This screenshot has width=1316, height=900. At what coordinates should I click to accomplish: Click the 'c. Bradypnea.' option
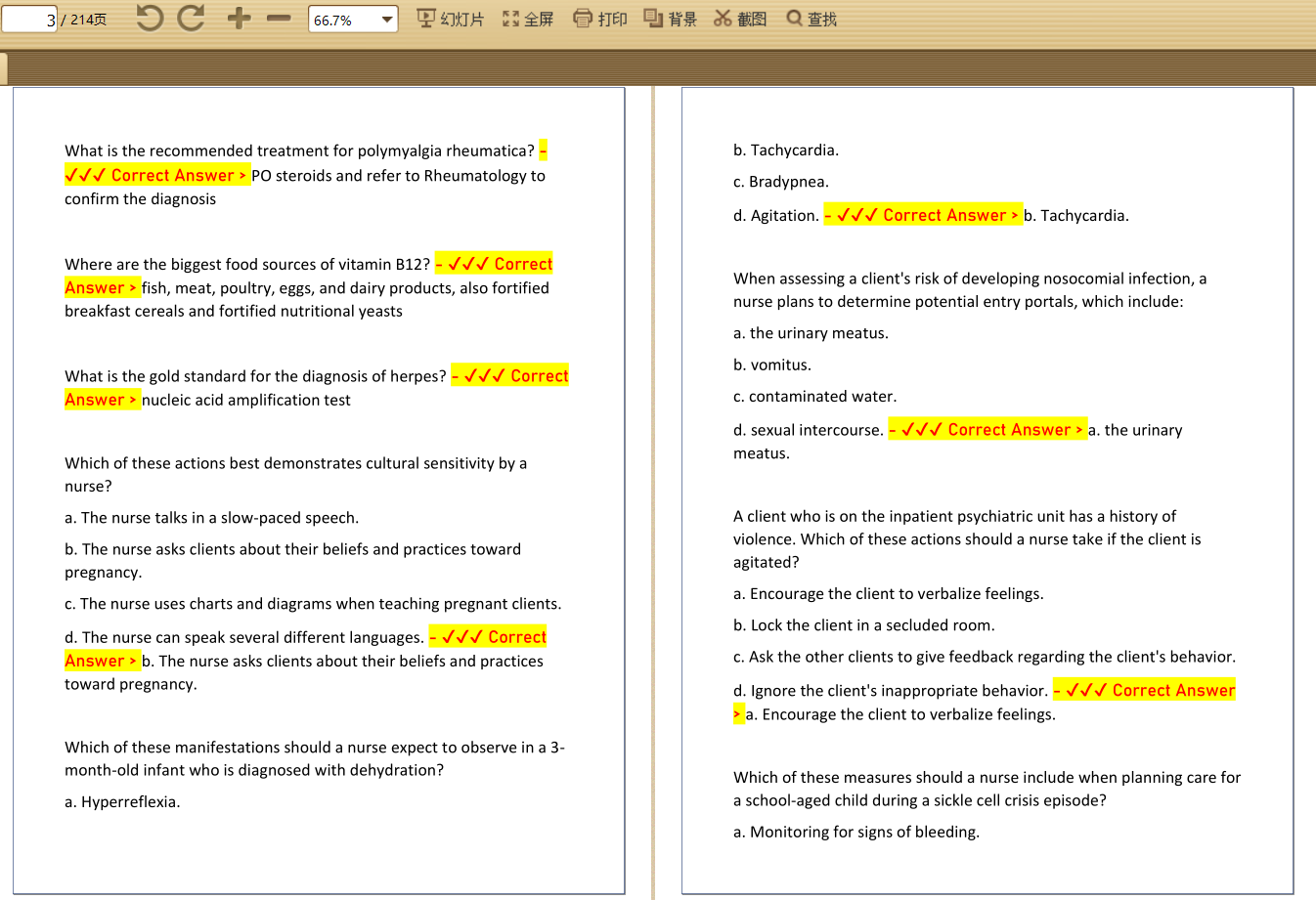781,182
